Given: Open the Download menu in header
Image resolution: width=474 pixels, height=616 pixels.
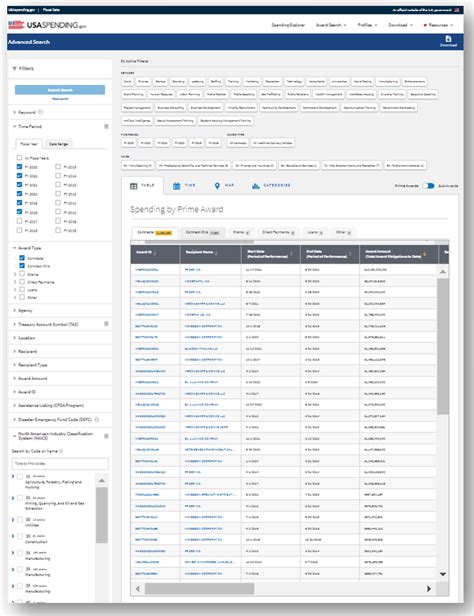Looking at the screenshot, I should (400, 25).
